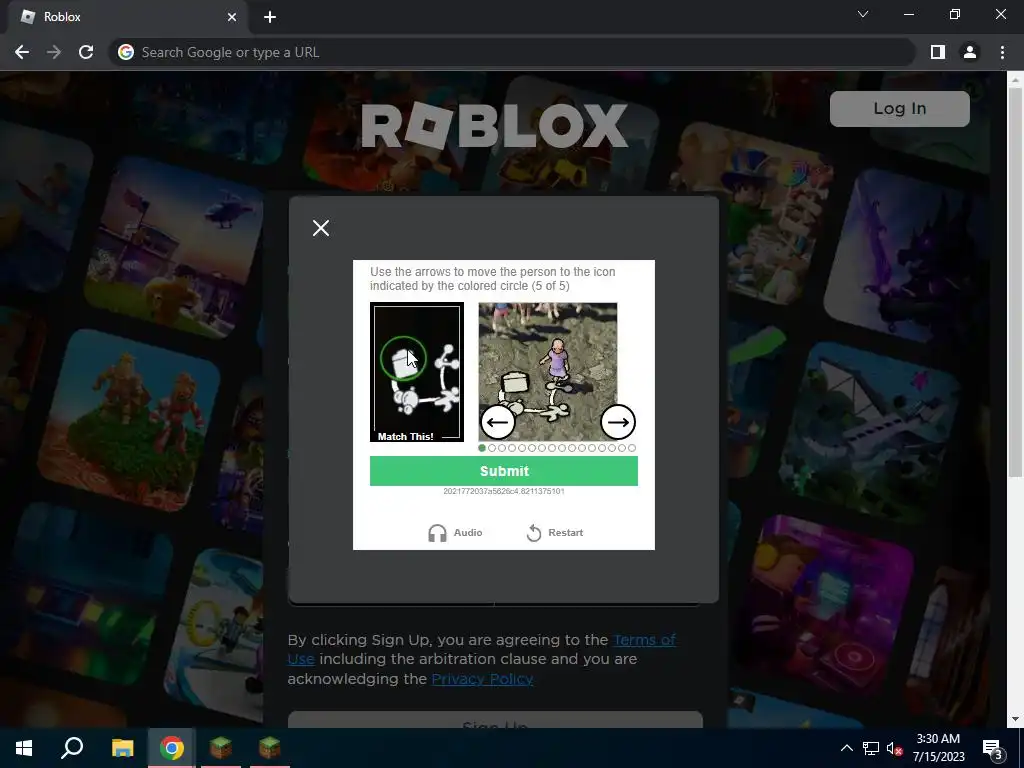Reload the current page

click(x=86, y=52)
